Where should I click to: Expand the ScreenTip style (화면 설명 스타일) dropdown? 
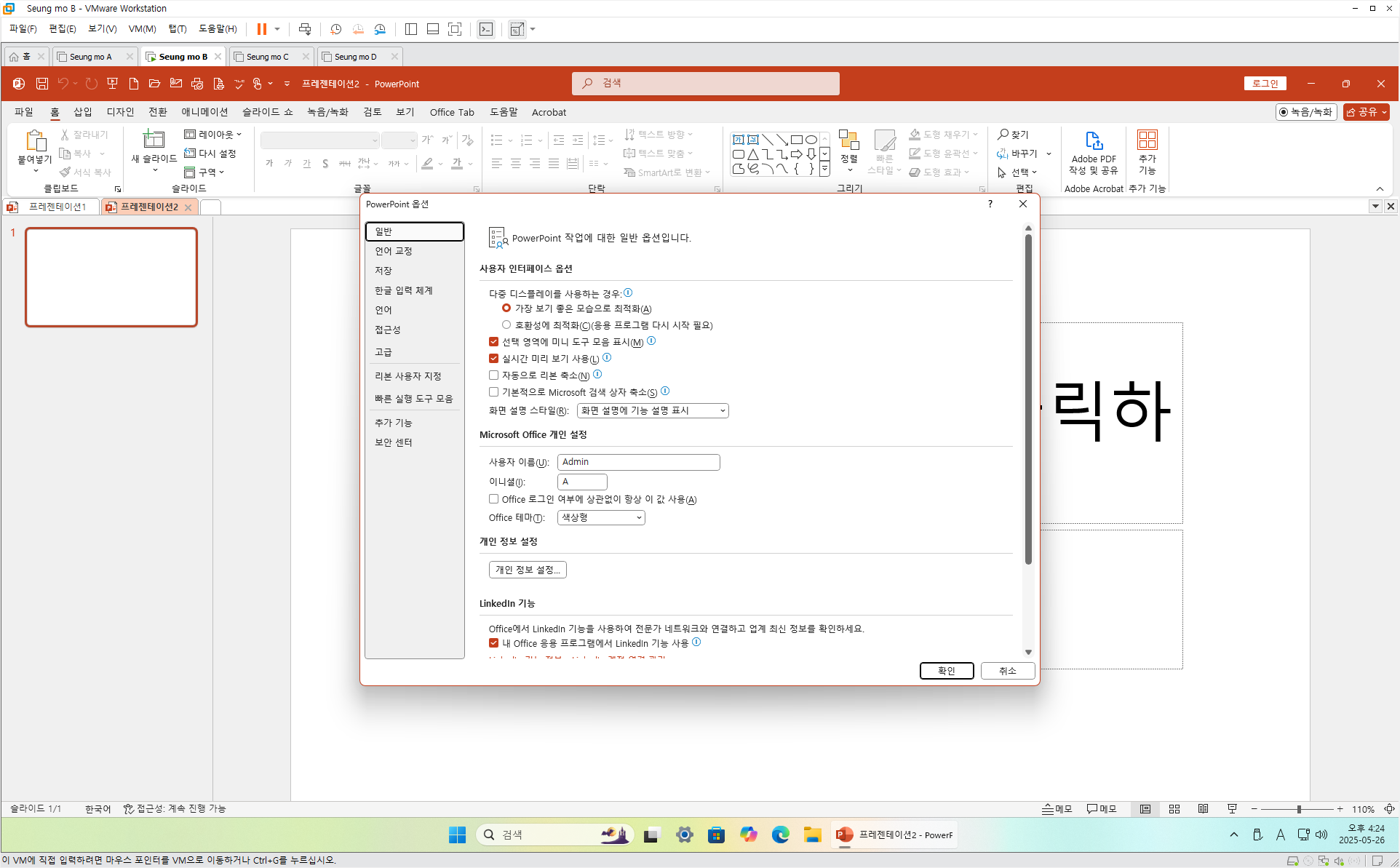652,410
